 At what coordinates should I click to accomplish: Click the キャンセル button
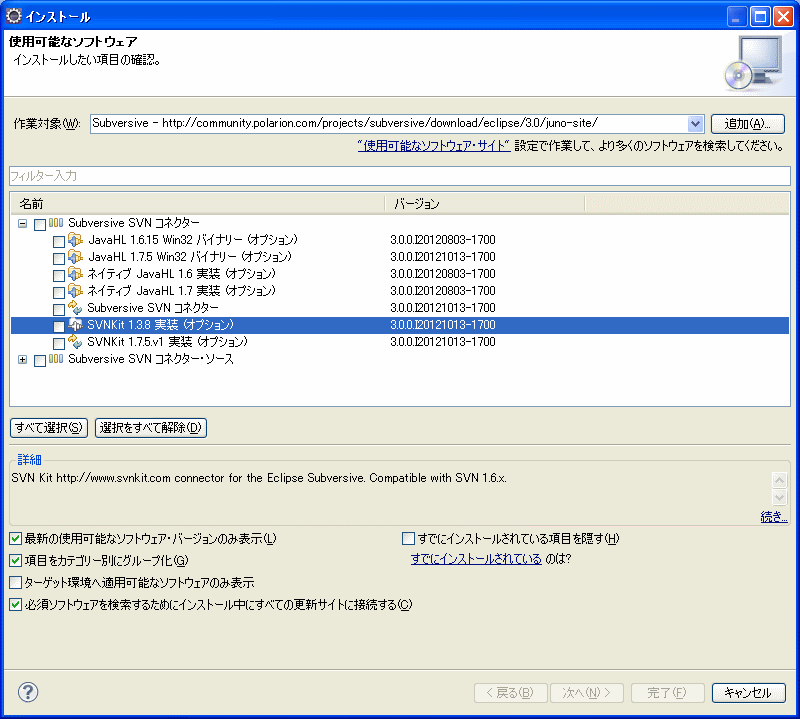(x=748, y=692)
